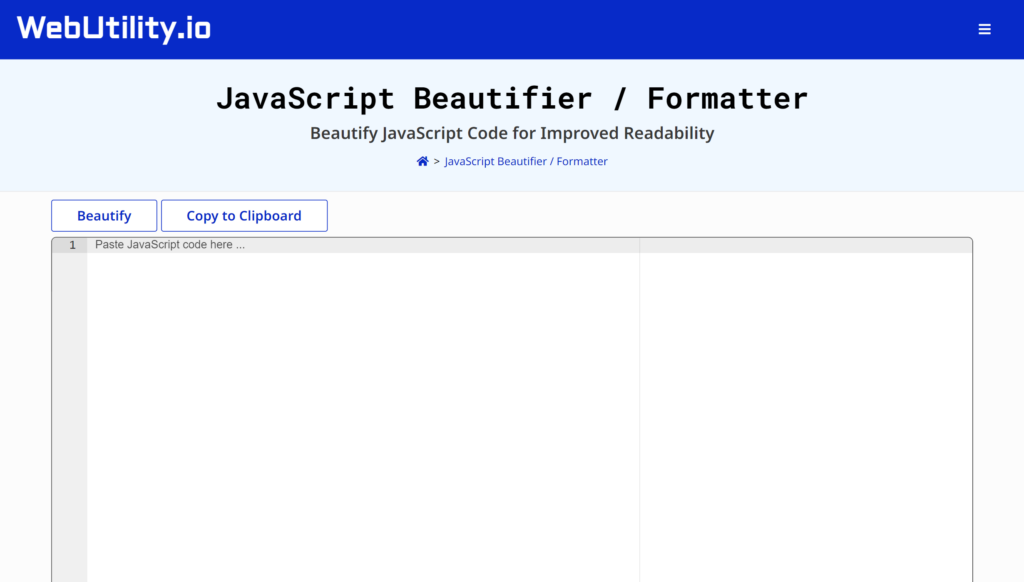Image resolution: width=1024 pixels, height=582 pixels.
Task: Click the breadcrumb separator arrow
Action: pyautogui.click(x=437, y=161)
